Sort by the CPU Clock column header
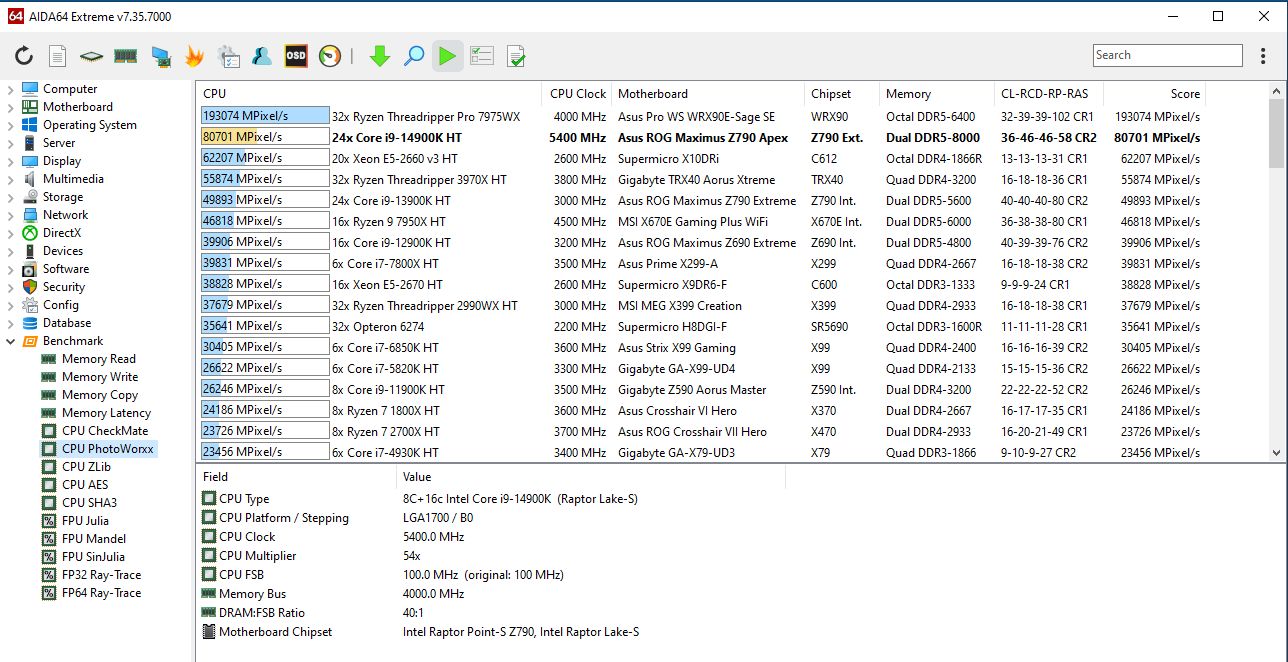This screenshot has width=1288, height=662. click(577, 93)
